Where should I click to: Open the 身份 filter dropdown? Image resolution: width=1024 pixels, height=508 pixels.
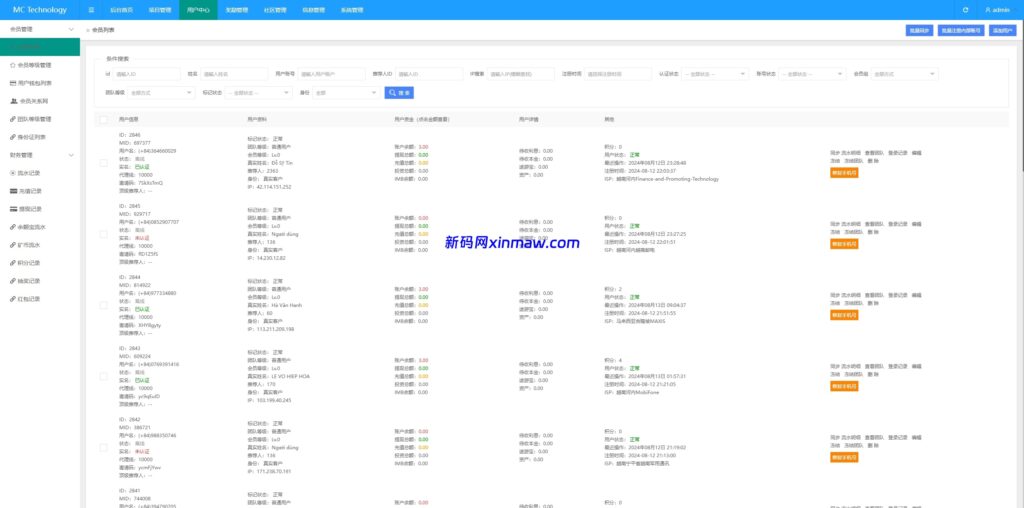coord(345,93)
